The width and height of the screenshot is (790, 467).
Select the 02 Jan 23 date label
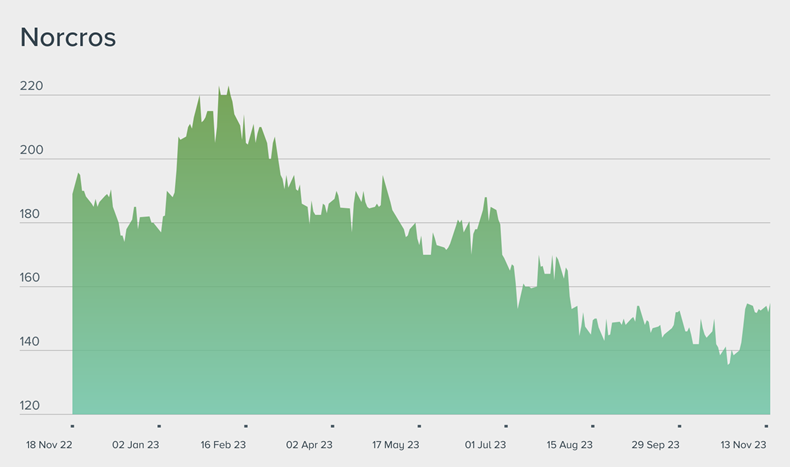click(136, 445)
